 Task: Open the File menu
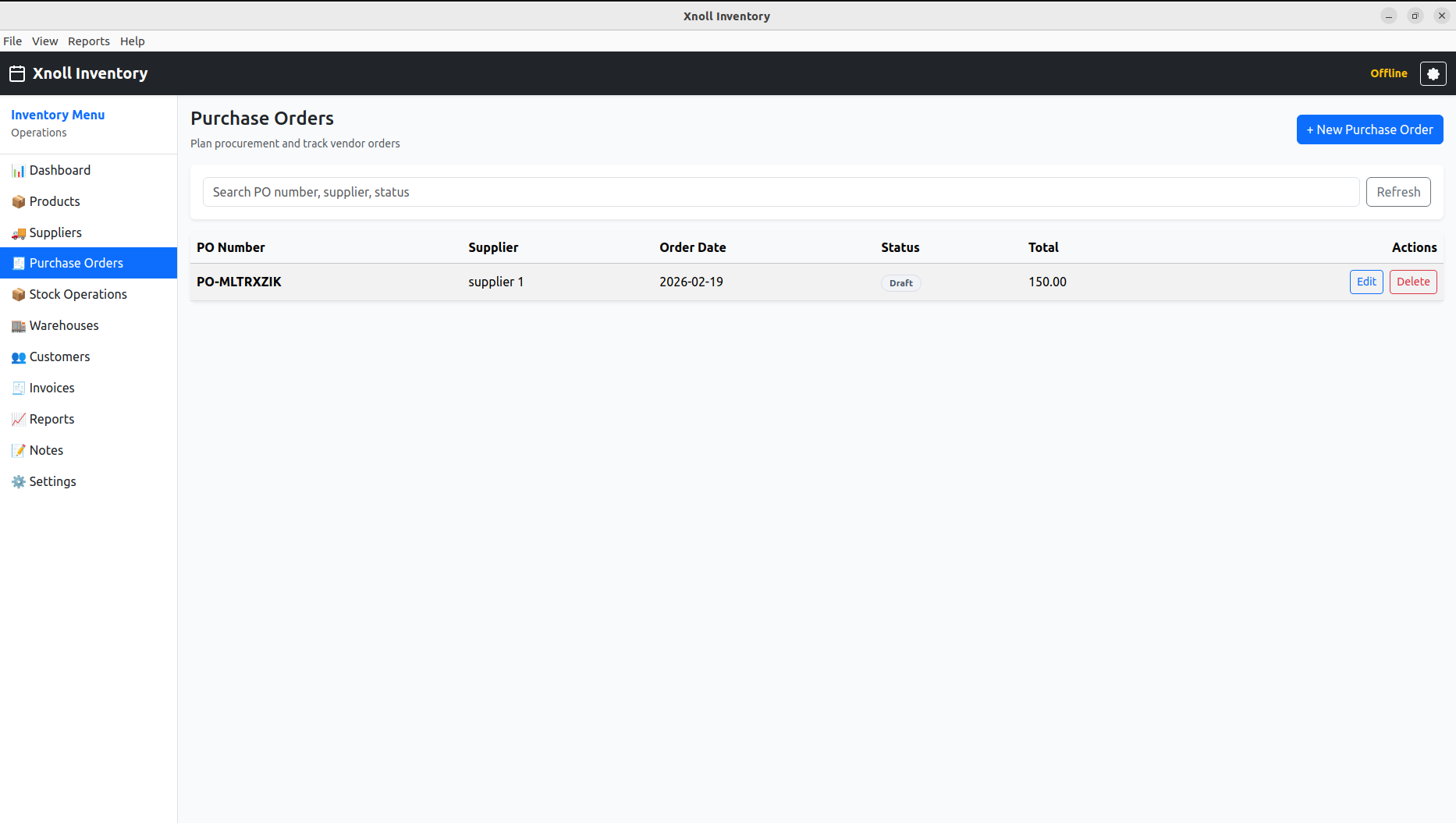coord(12,41)
